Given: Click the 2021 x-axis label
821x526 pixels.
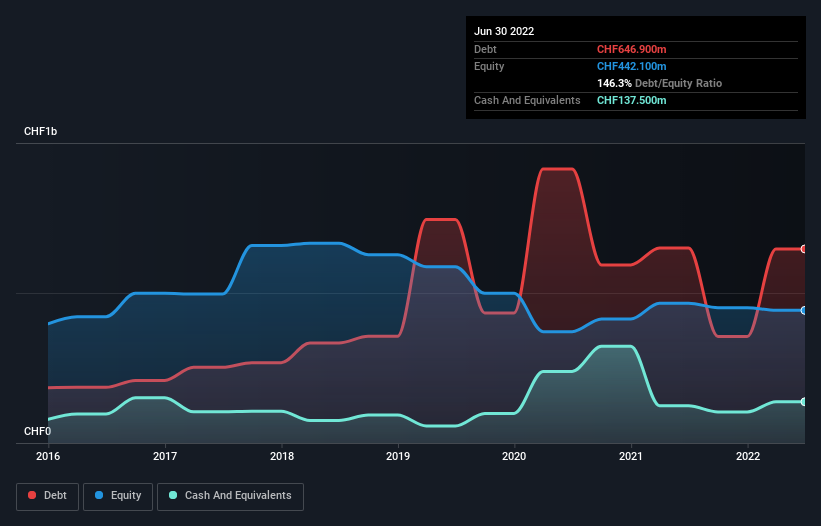Looking at the screenshot, I should (x=631, y=456).
